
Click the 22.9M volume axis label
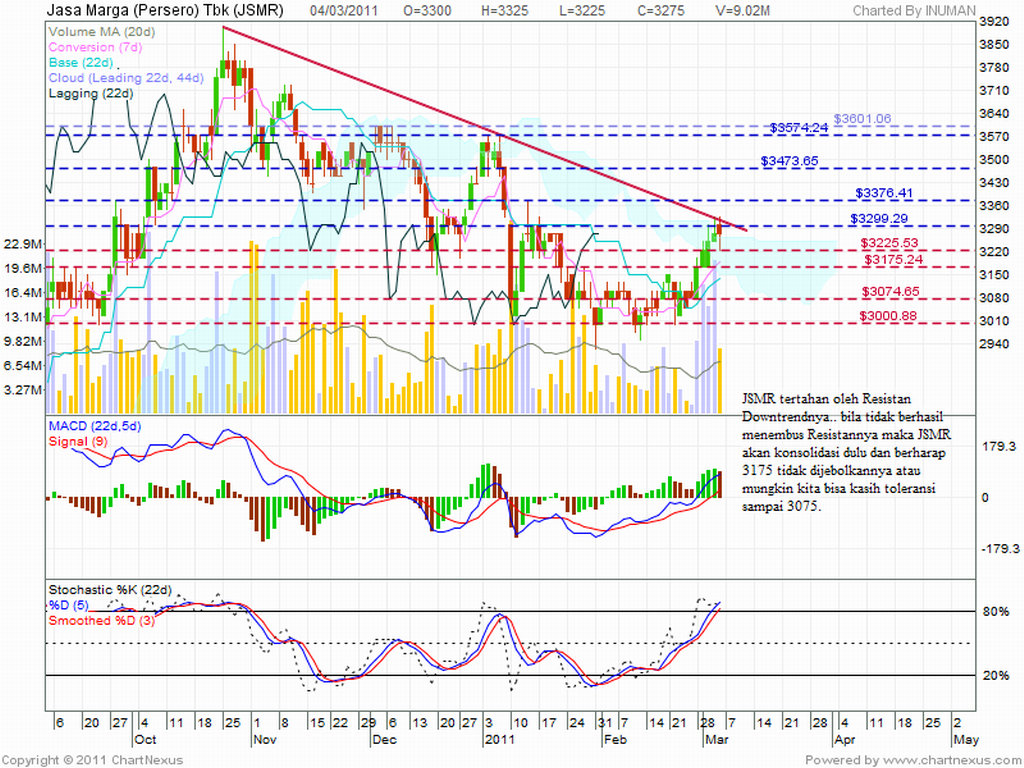click(23, 244)
